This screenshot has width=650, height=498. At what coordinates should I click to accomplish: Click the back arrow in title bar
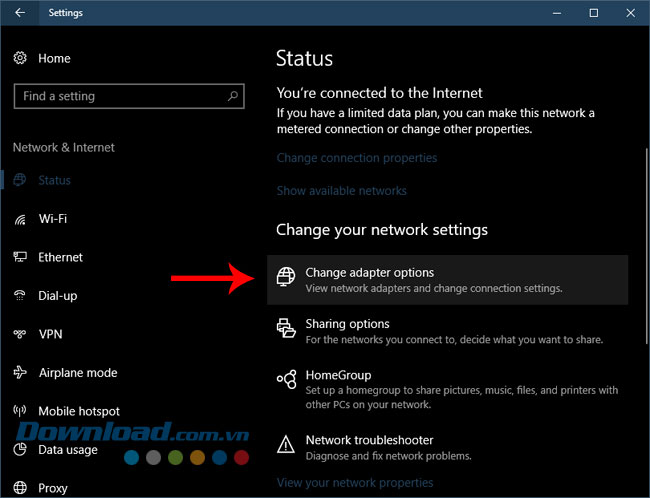pyautogui.click(x=19, y=13)
